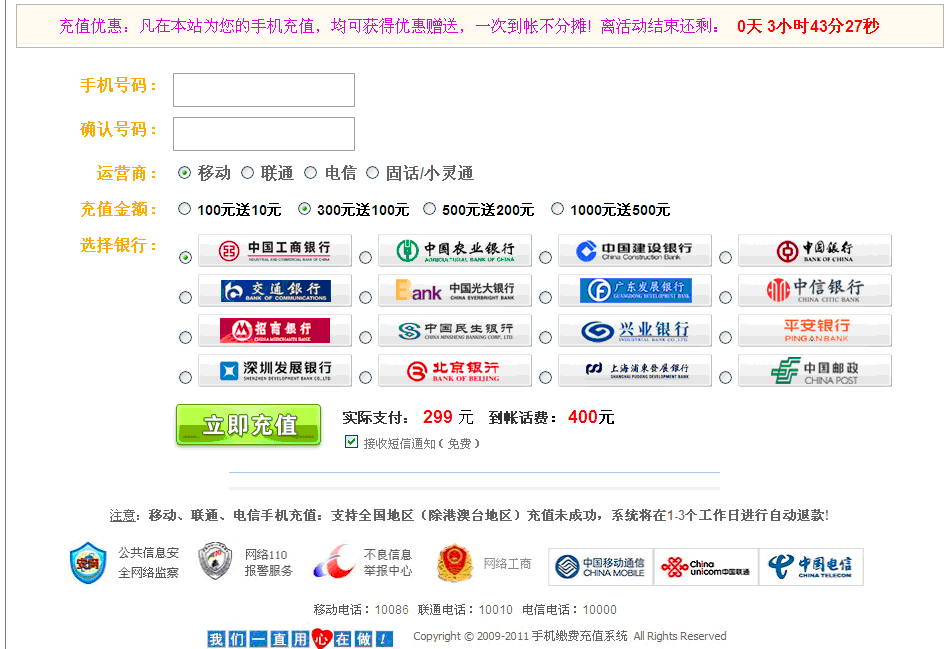
Task: Open the 网络工商 national emblem icon
Action: coord(454,562)
